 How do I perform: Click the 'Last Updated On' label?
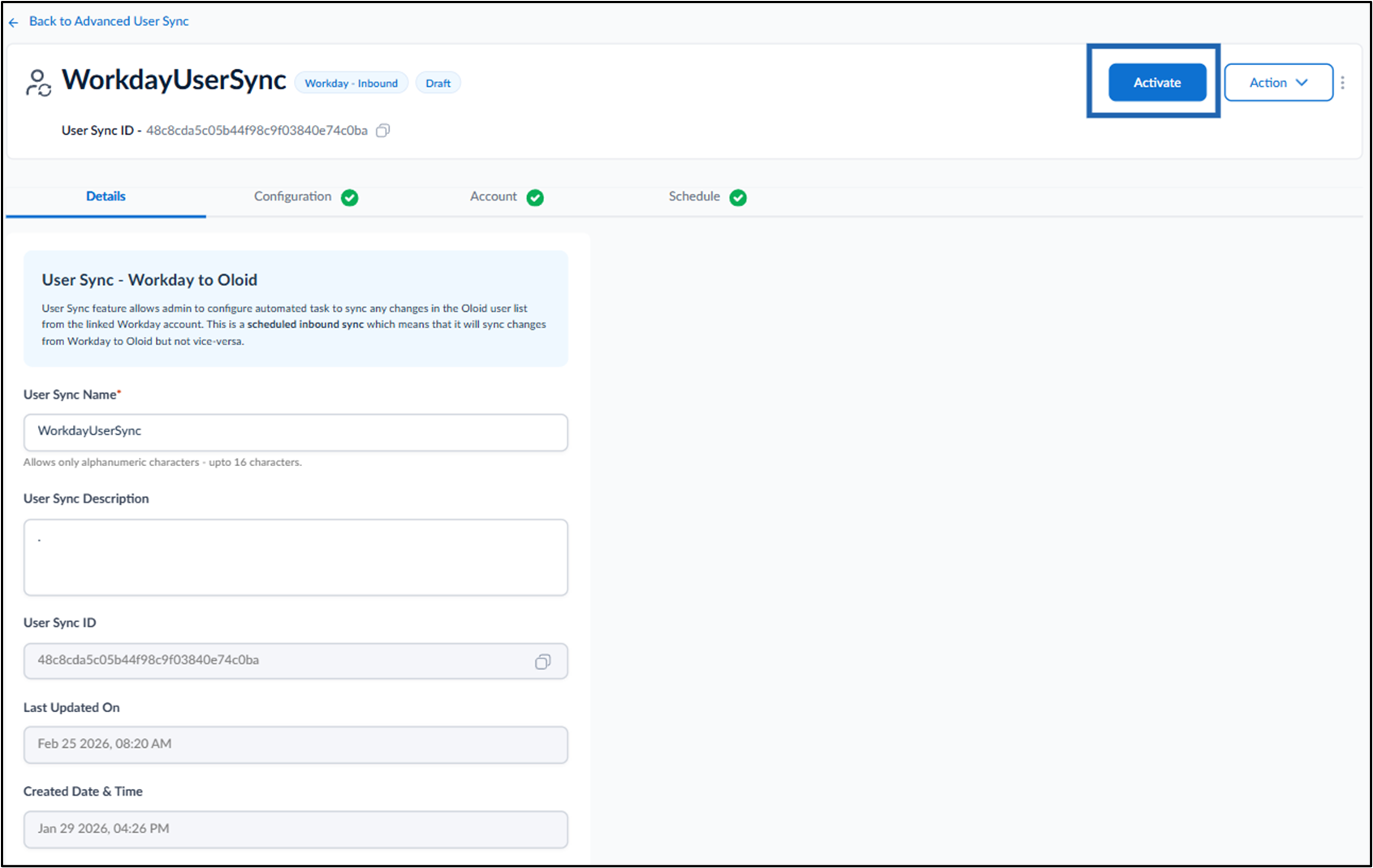(71, 707)
